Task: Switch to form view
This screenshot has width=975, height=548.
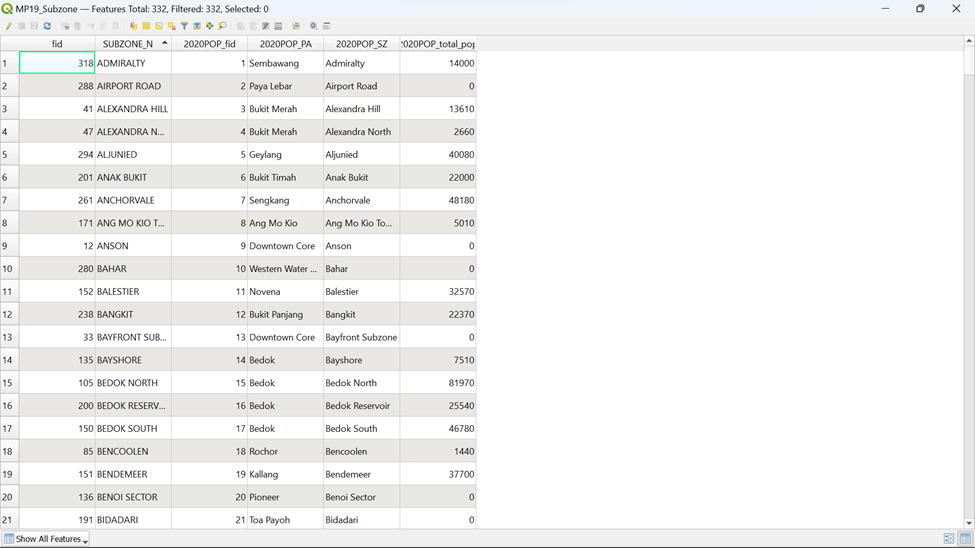Action: pos(949,539)
